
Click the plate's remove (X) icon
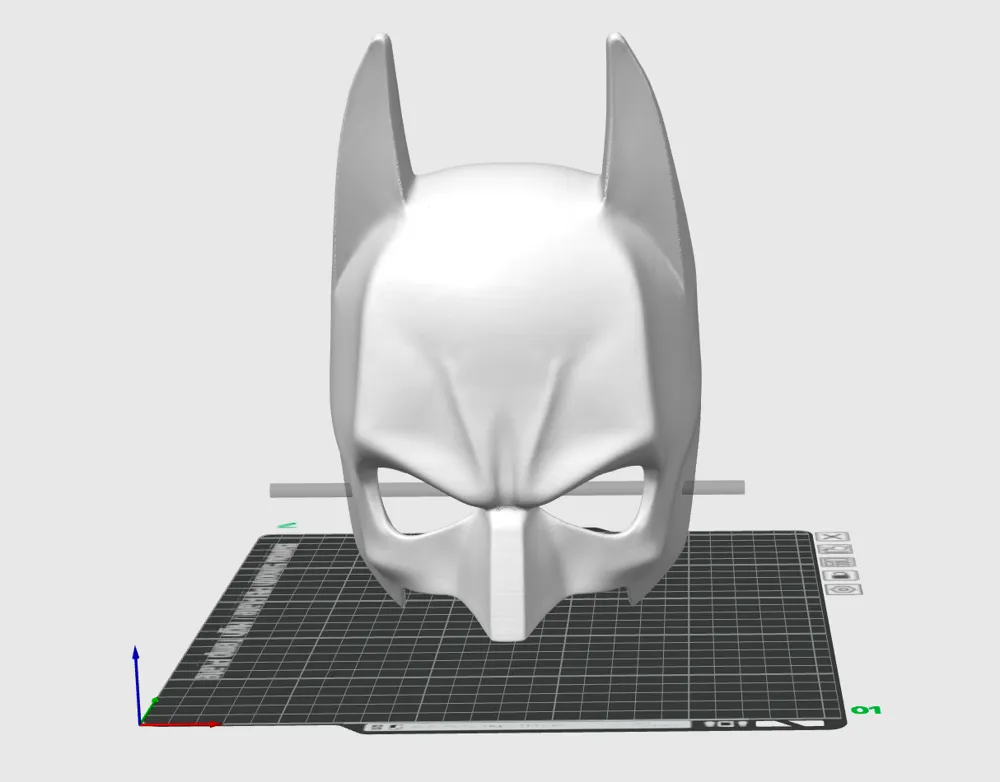(x=833, y=536)
